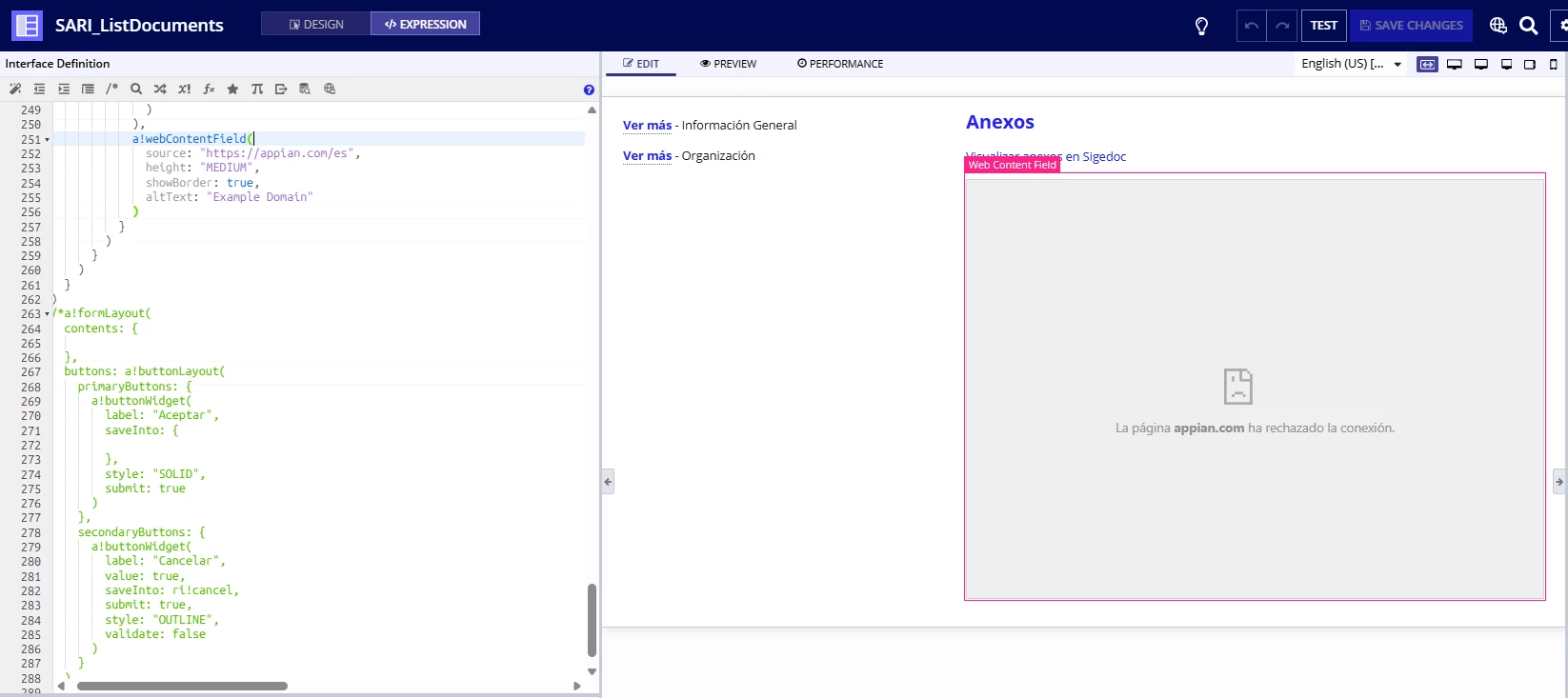The height and width of the screenshot is (698, 1568).
Task: Click the fx function icon
Action: tap(209, 89)
